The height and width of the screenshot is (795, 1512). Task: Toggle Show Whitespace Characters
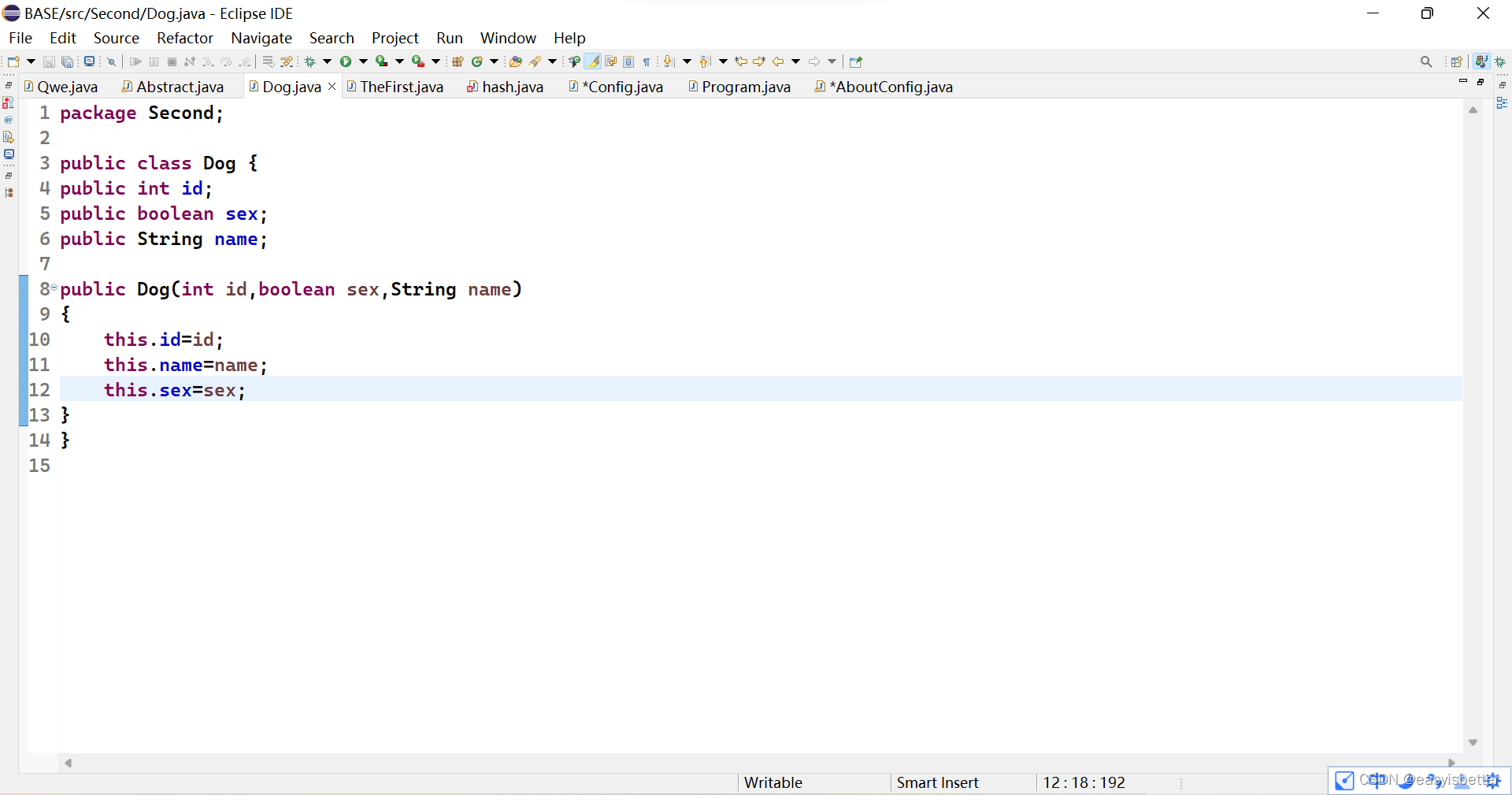(646, 61)
